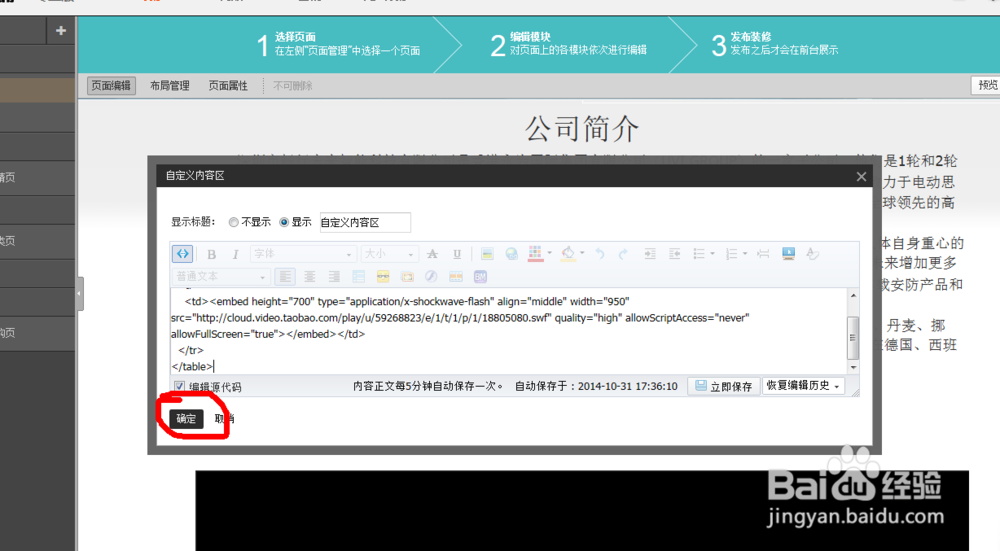Expand text color dropdown arrow
Screen dimensions: 1000x551
click(x=549, y=253)
